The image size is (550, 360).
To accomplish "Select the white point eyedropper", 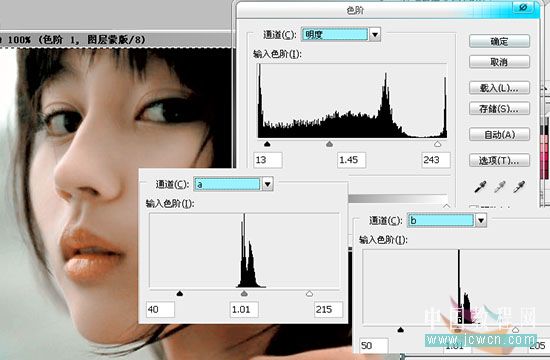I will (519, 187).
